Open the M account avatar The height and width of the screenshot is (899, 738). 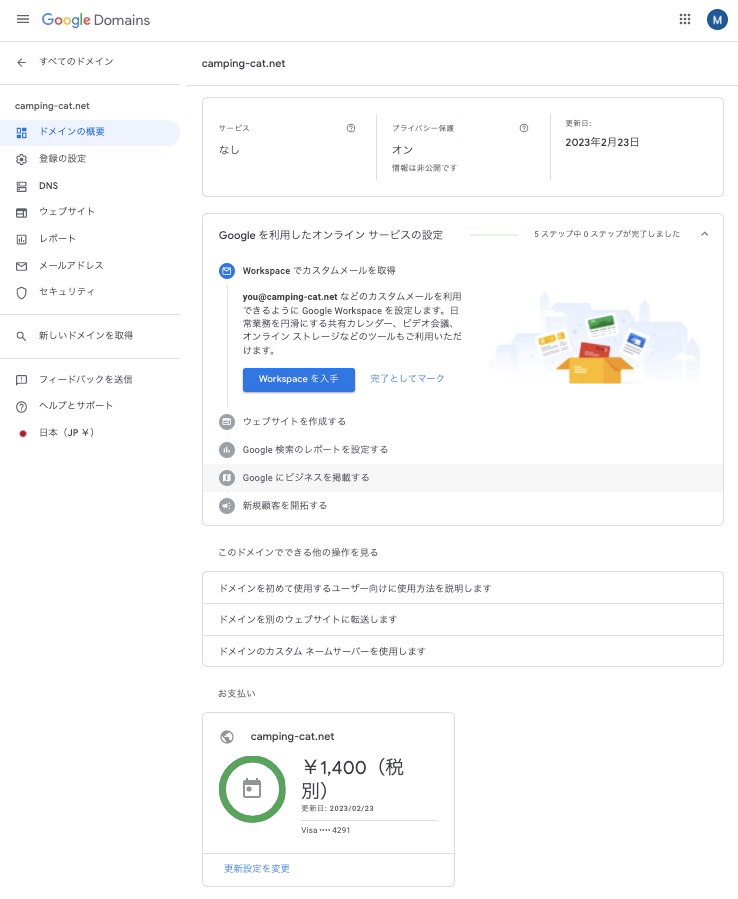click(717, 19)
